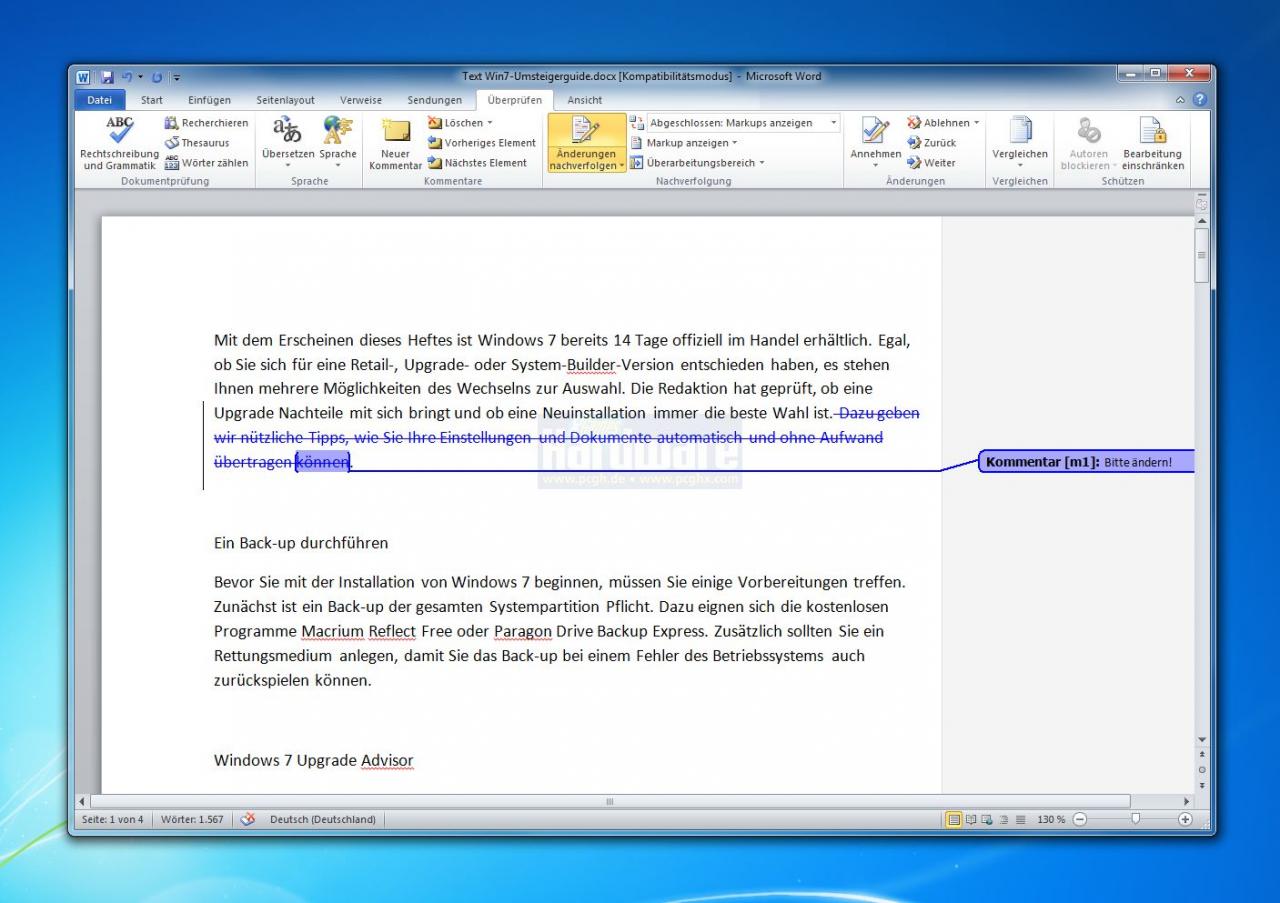Undo last action in quick access toolbar
Screen dimensions: 1280x903
point(127,76)
